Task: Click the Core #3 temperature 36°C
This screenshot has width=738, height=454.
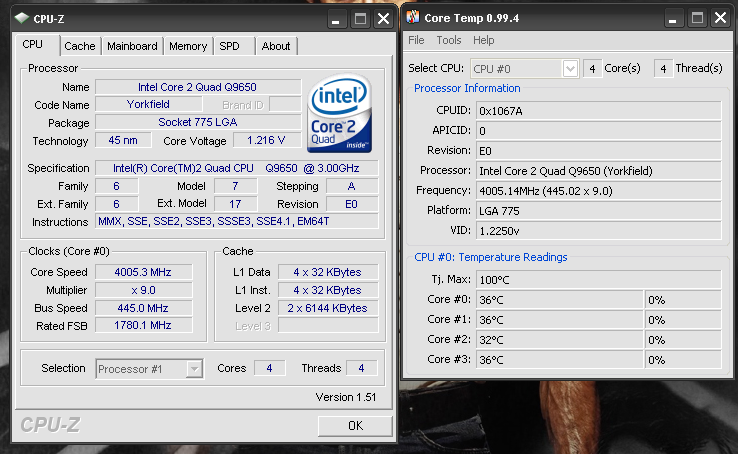Action: [559, 359]
